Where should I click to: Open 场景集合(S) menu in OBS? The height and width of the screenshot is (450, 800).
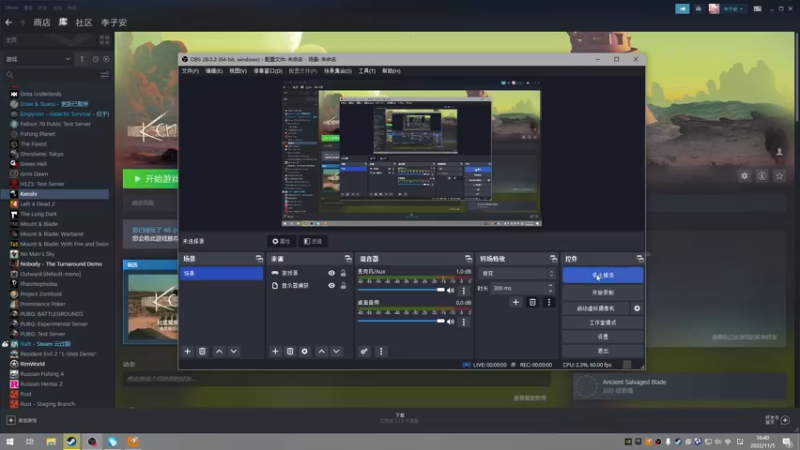point(338,71)
